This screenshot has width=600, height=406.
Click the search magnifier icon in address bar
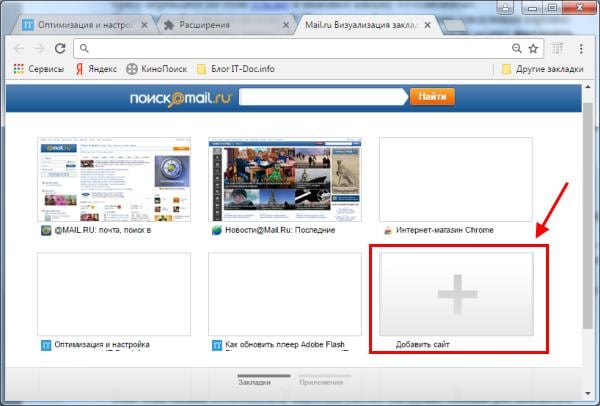pos(84,48)
